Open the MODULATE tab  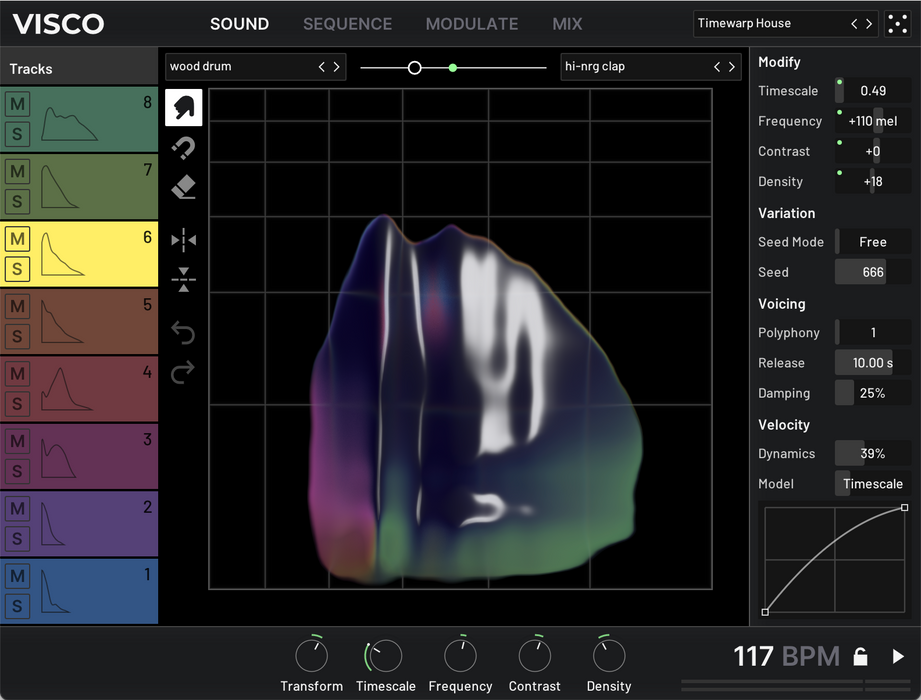point(472,24)
